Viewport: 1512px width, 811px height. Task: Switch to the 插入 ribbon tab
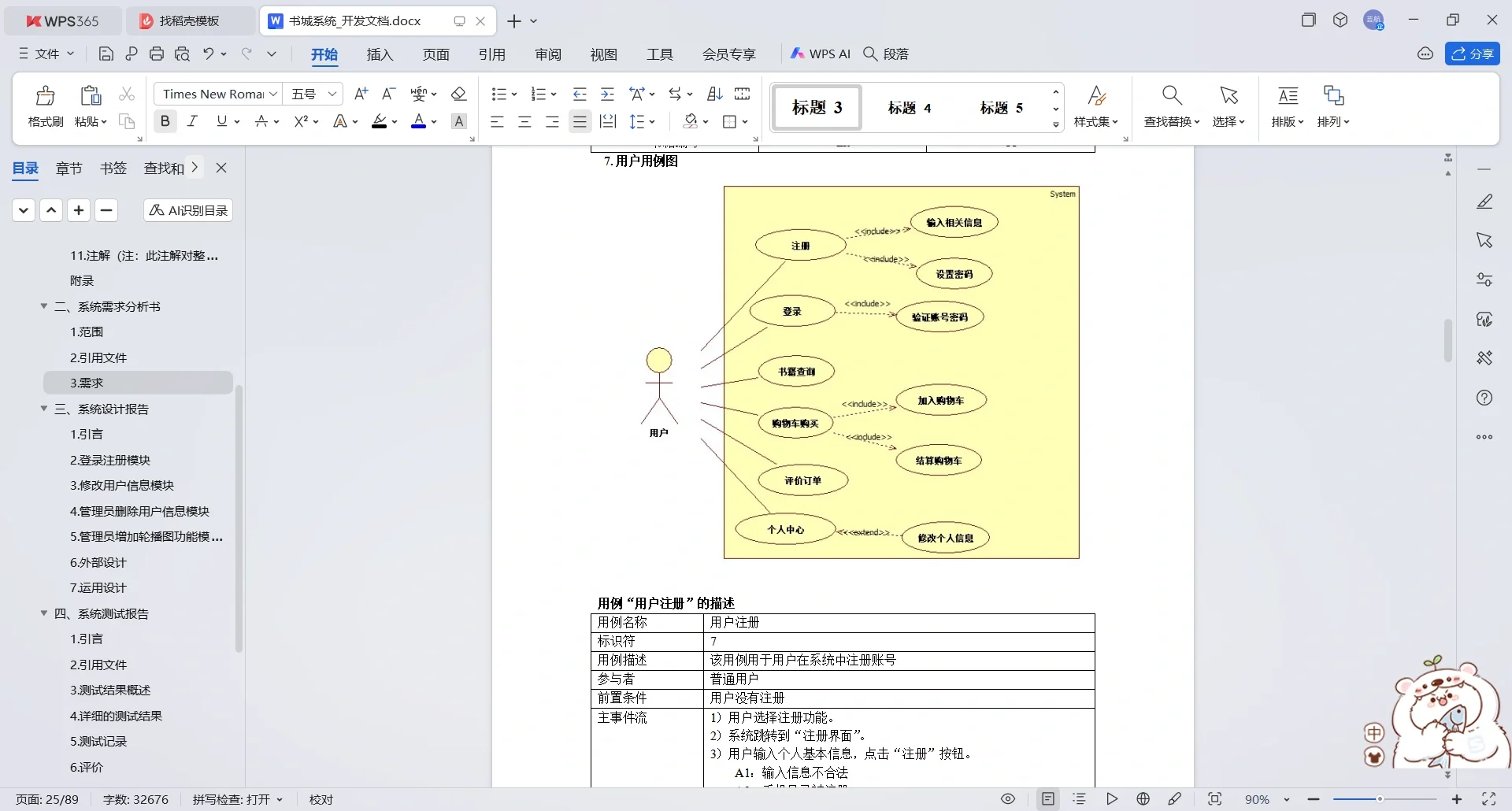[380, 54]
